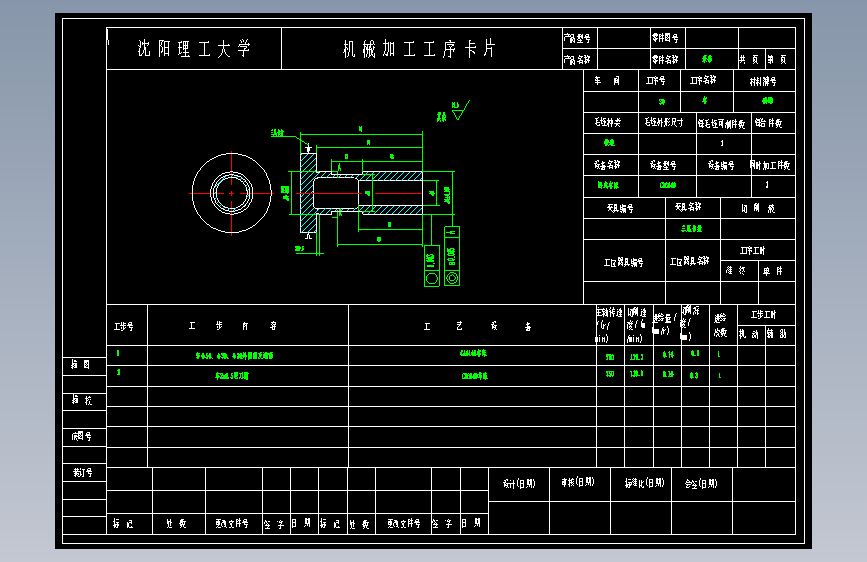Select the "共 页" cell
This screenshot has width=867, height=562.
[x=751, y=59]
